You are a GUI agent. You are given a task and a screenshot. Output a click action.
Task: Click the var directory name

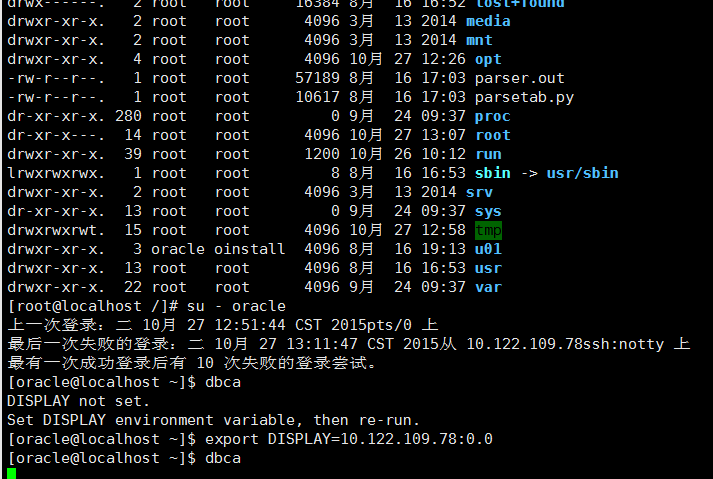488,287
